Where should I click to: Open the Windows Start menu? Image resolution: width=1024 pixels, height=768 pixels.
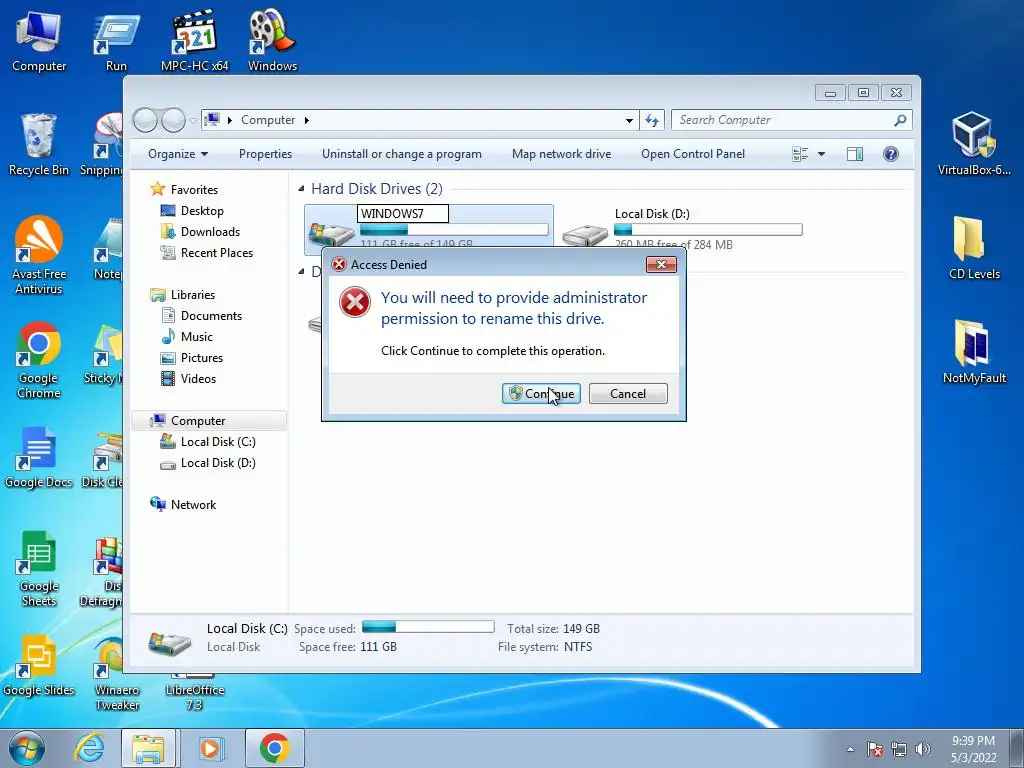[x=27, y=748]
